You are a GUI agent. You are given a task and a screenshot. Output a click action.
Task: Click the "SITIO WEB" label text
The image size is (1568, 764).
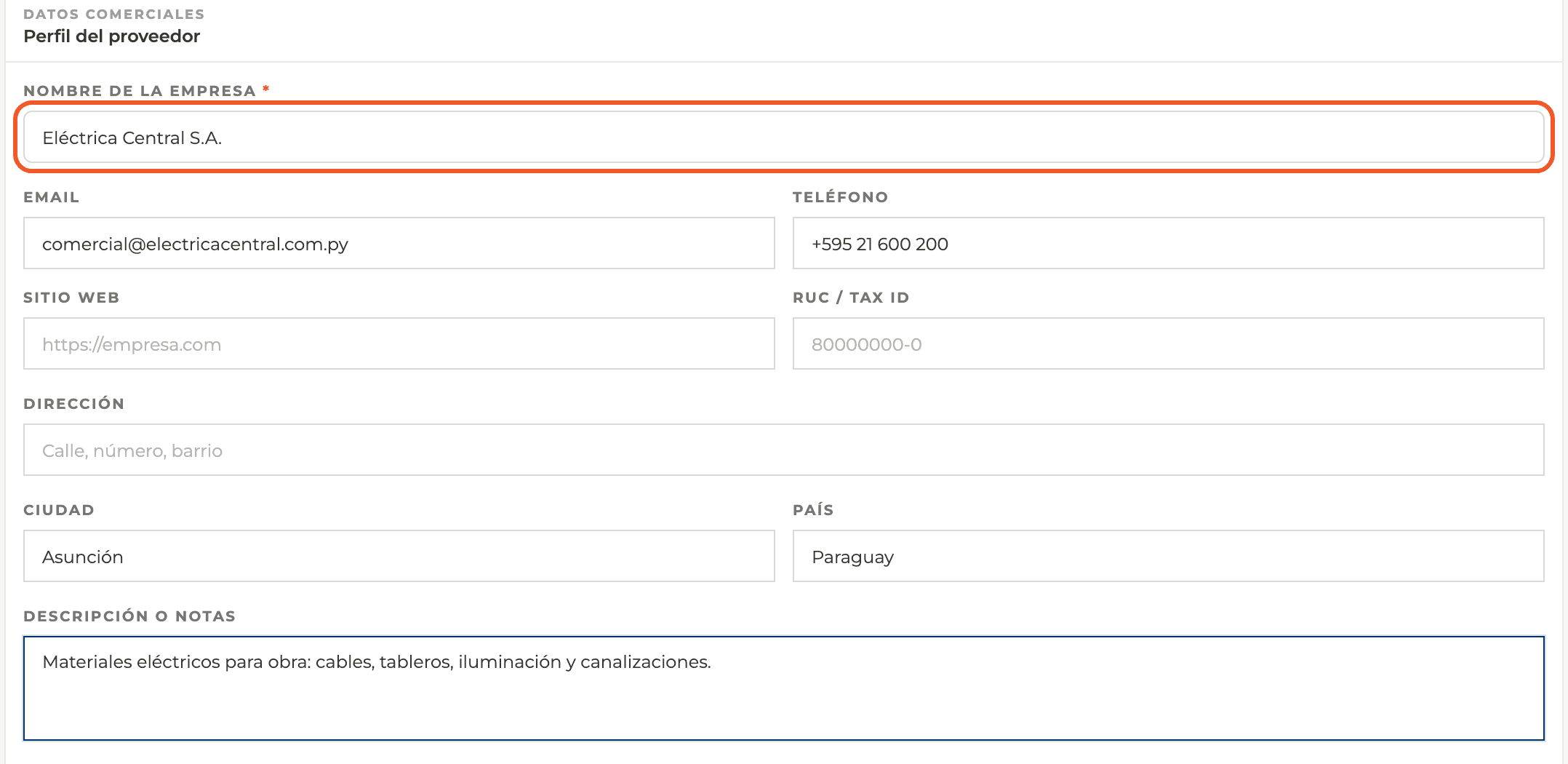(x=71, y=298)
